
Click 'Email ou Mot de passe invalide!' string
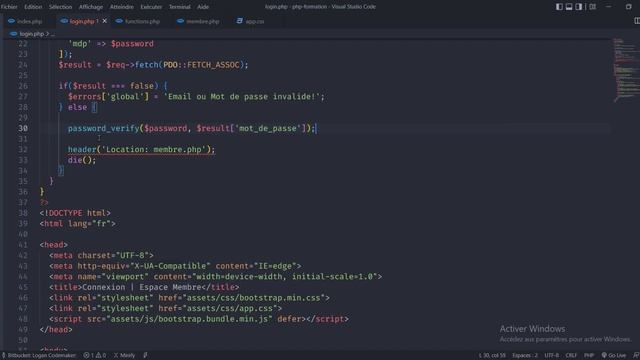242,97
